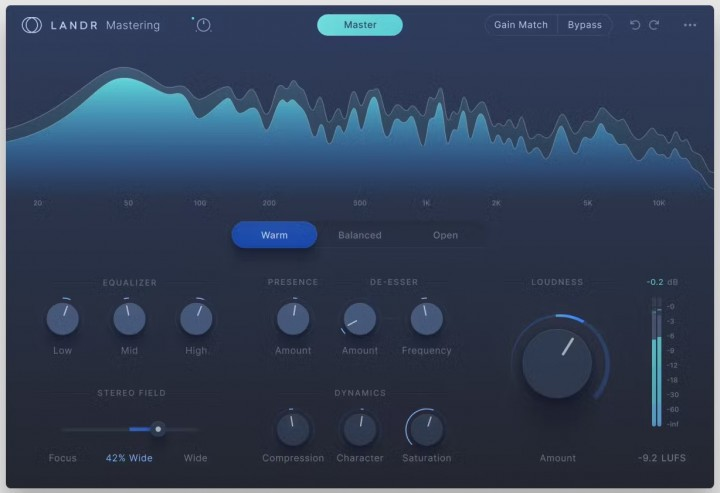Click the Equalizer Mid knob

[x=129, y=318]
